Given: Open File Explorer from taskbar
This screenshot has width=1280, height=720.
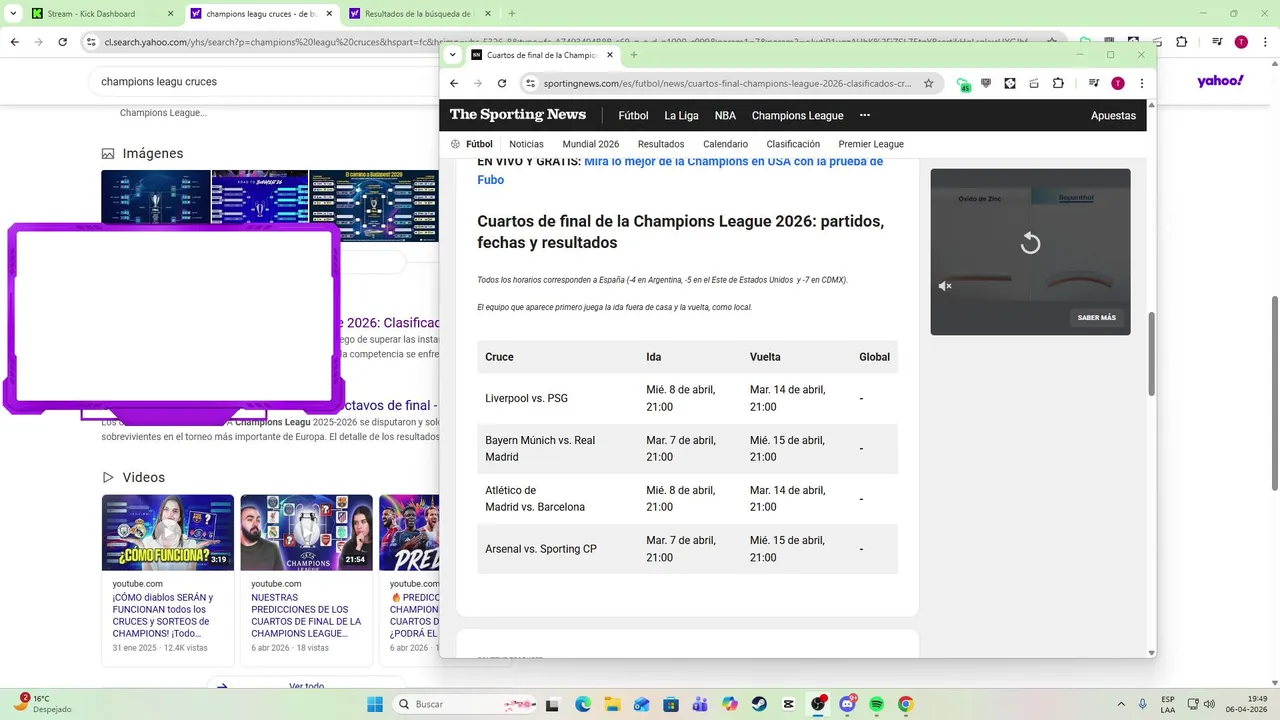Looking at the screenshot, I should [x=612, y=704].
